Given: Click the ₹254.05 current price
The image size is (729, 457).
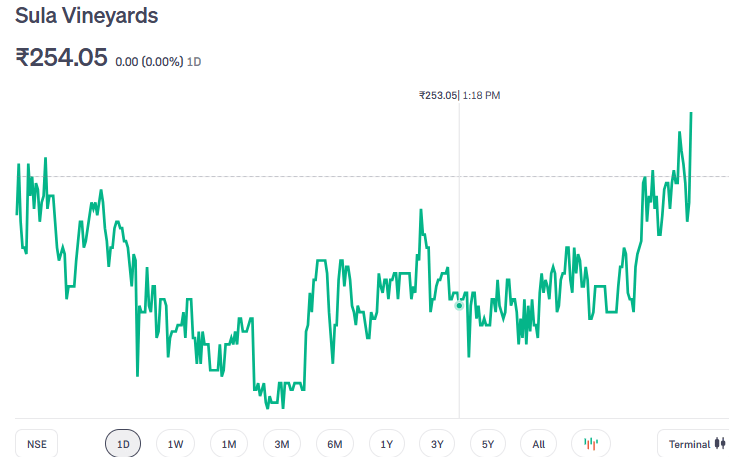Looking at the screenshot, I should (61, 58).
